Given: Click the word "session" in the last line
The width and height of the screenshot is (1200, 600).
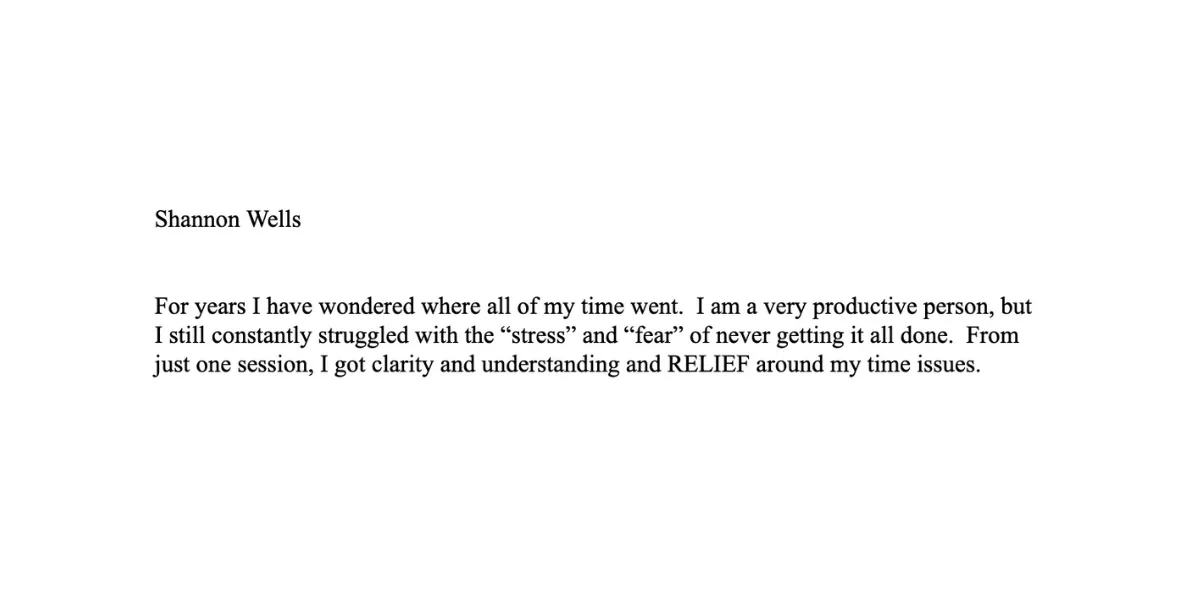Looking at the screenshot, I should click(x=270, y=364).
